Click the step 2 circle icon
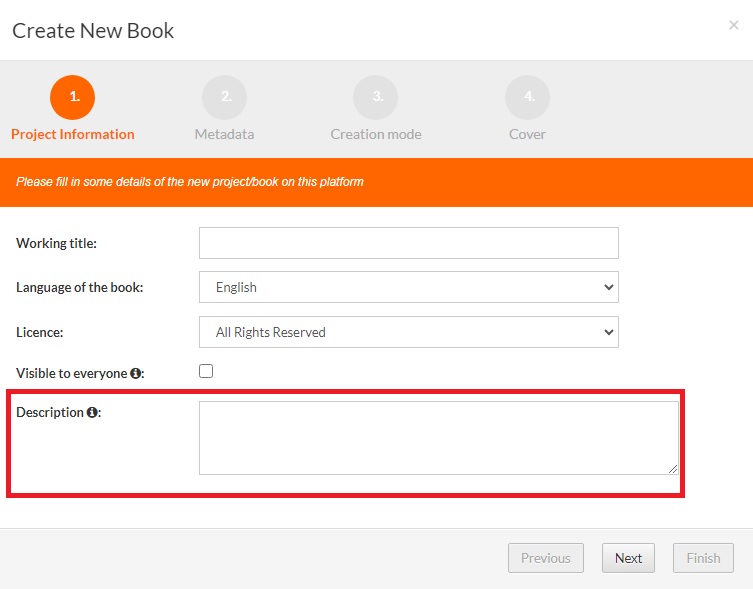 (x=224, y=97)
